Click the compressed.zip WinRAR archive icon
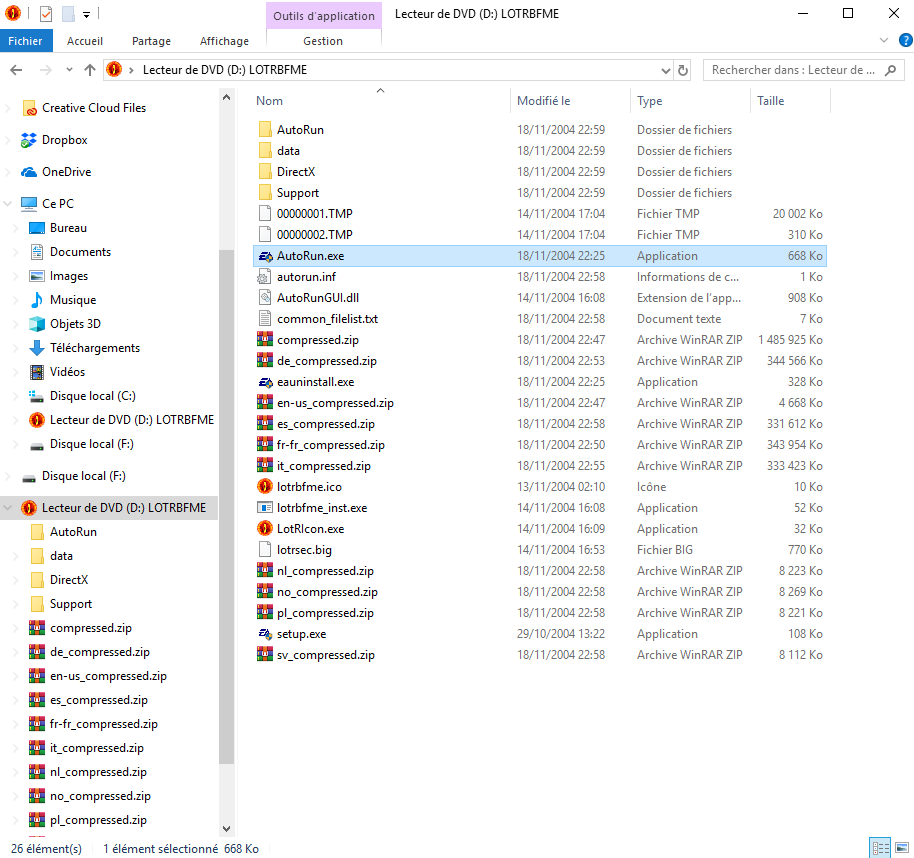The width and height of the screenshot is (914, 858). click(265, 340)
